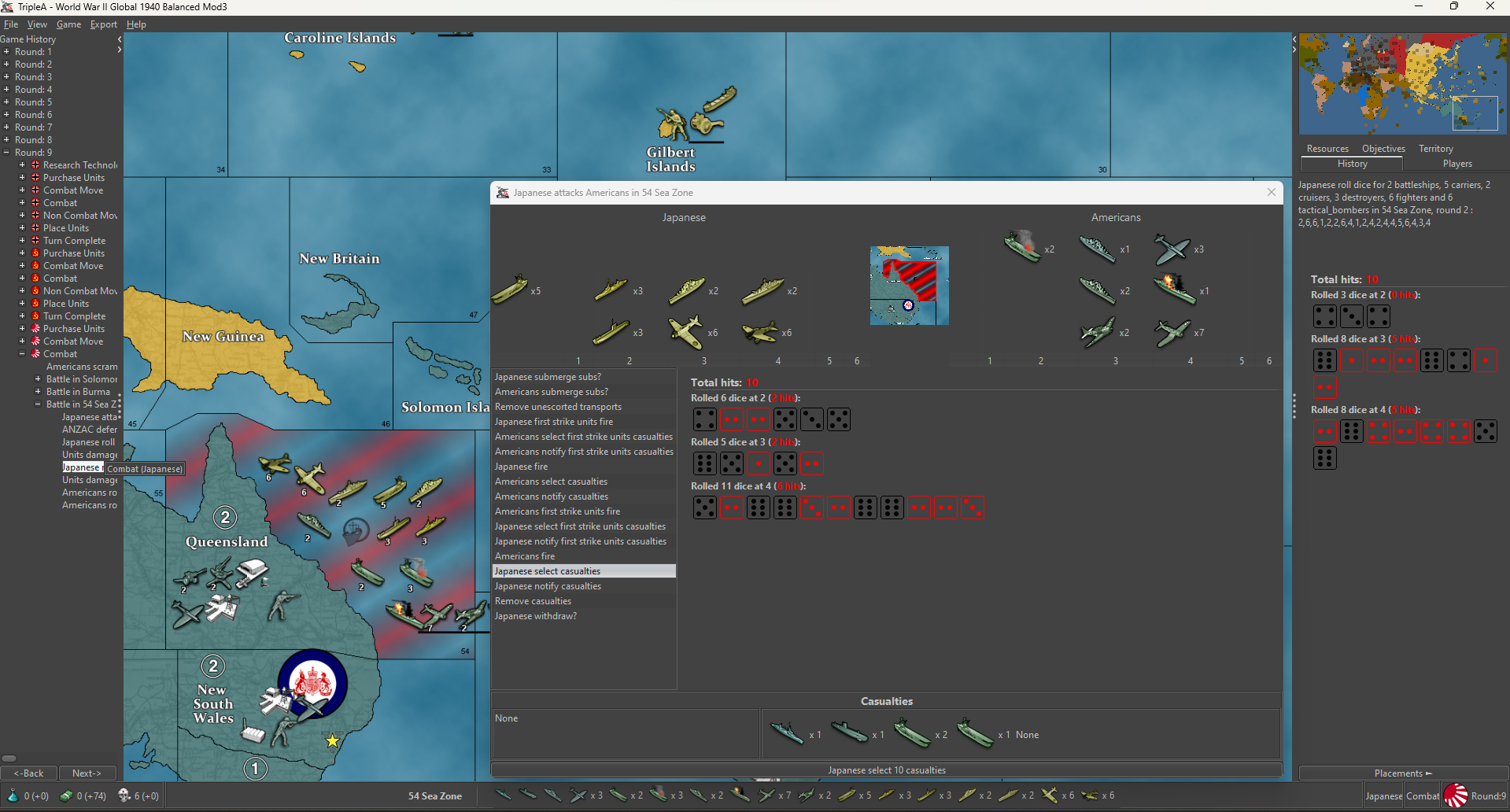Switch to the Territory tab

pyautogui.click(x=1435, y=149)
